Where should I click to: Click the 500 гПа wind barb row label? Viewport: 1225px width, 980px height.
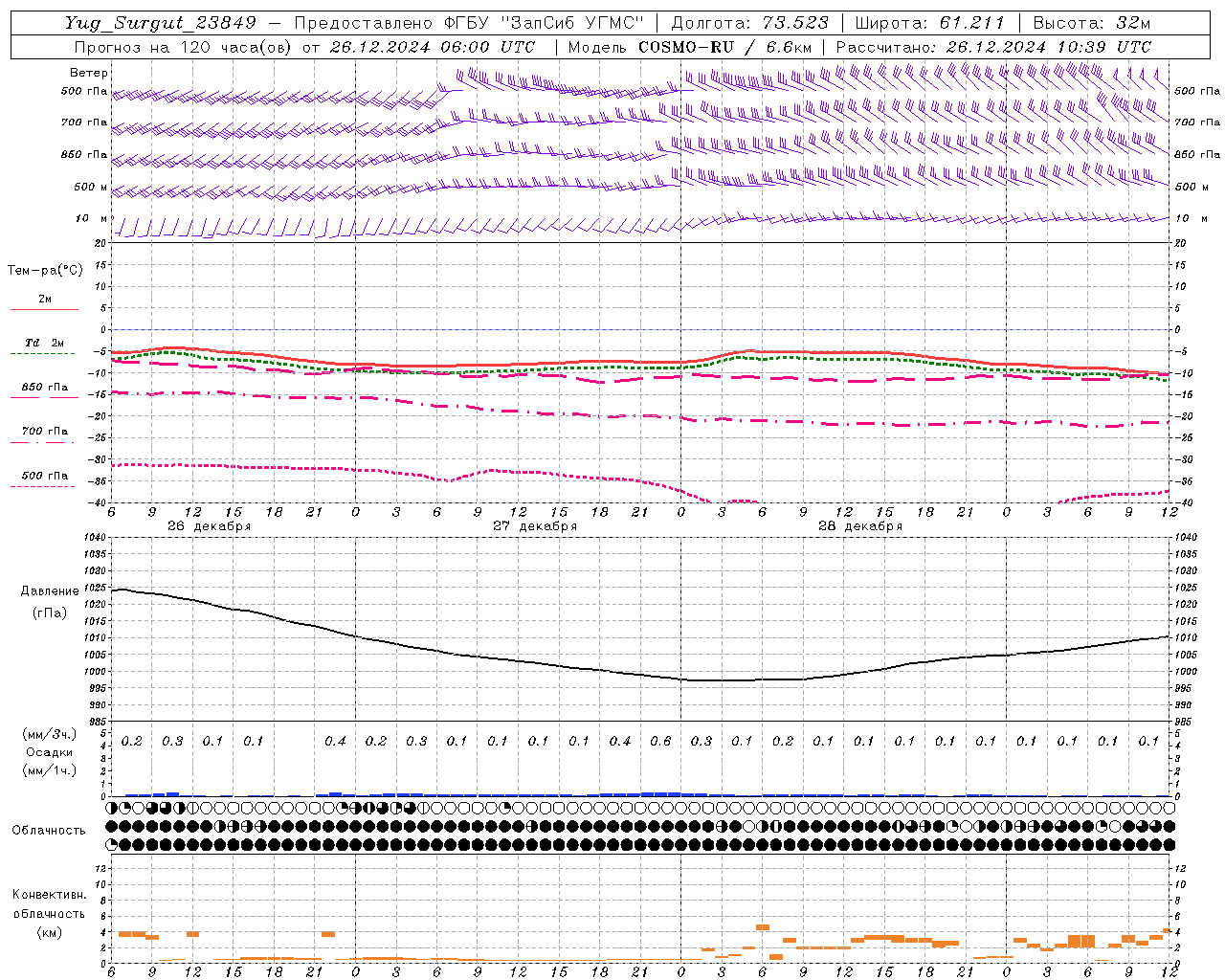(83, 91)
